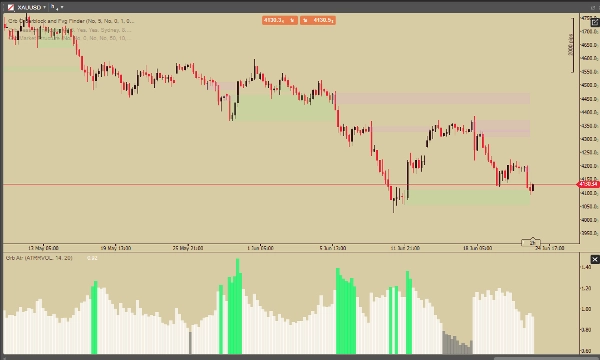Click the red current price label on axis
The image size is (600, 360).
588,185
